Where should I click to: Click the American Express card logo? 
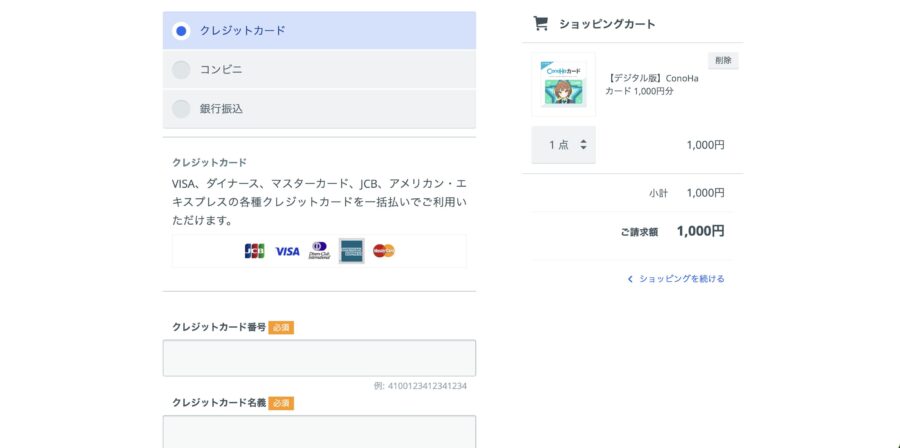(351, 251)
